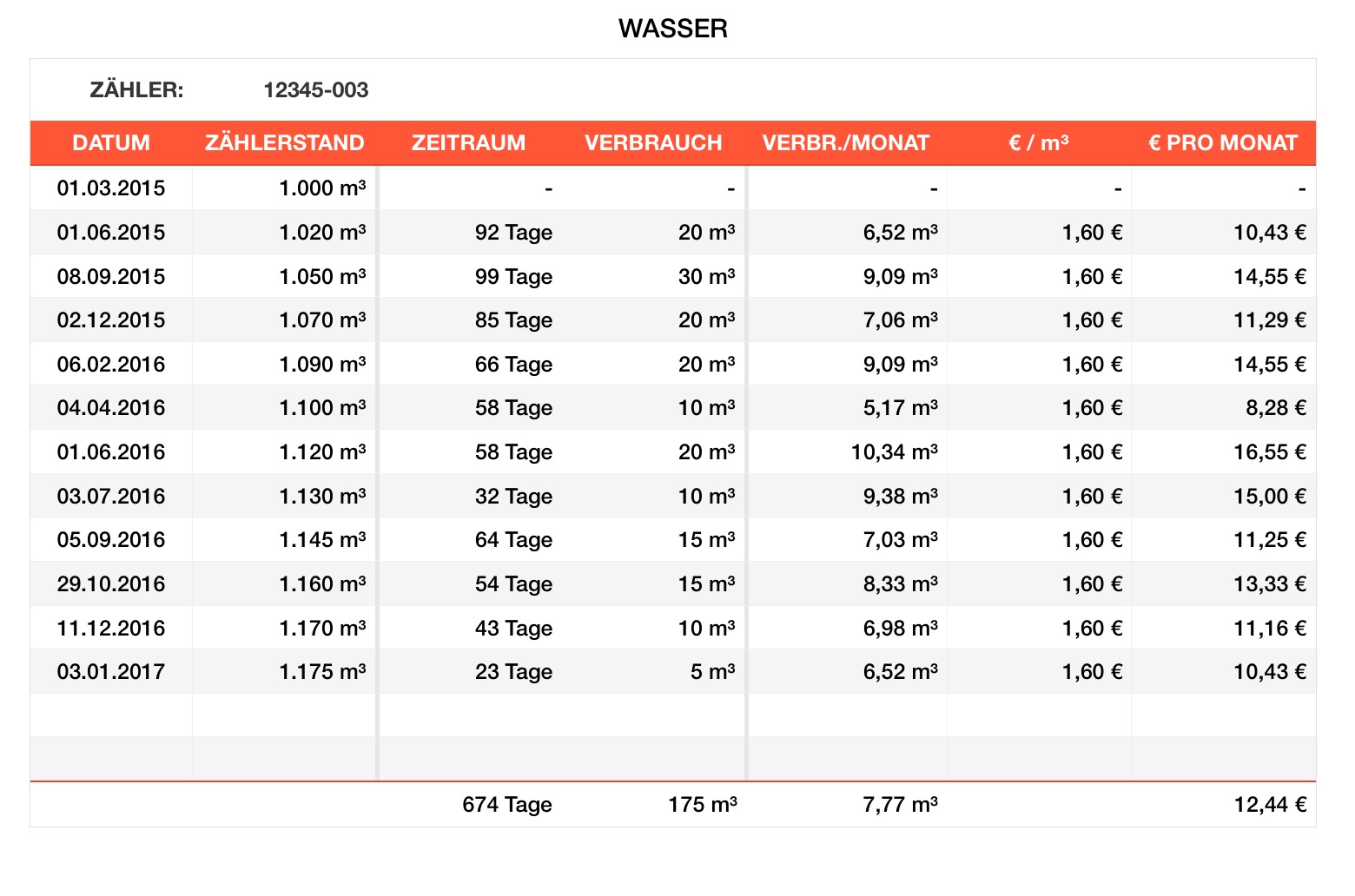Click the meter reading 1.145 m³ cell
The image size is (1355, 896).
322,540
